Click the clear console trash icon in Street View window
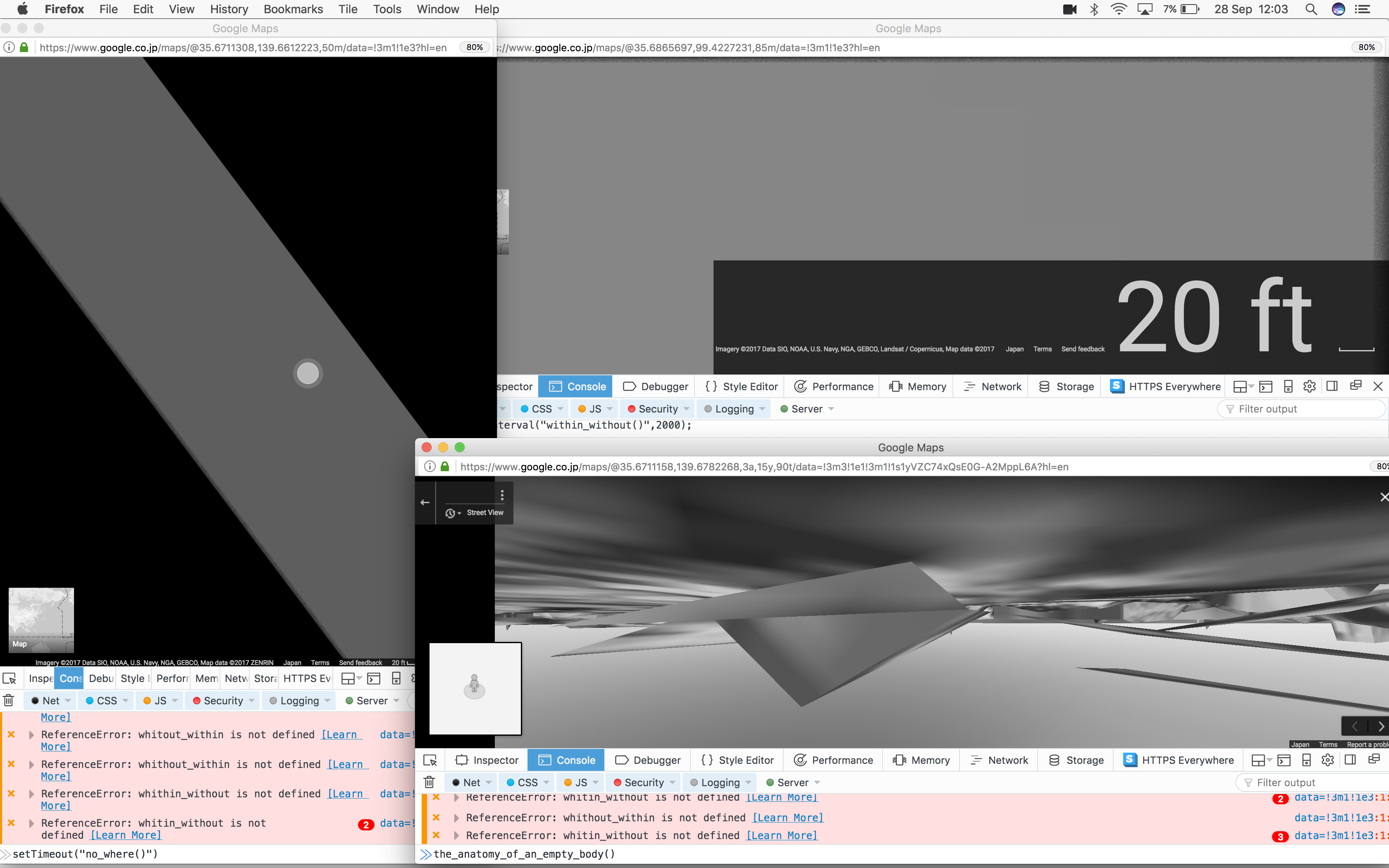Image resolution: width=1389 pixels, height=868 pixels. pyautogui.click(x=429, y=782)
